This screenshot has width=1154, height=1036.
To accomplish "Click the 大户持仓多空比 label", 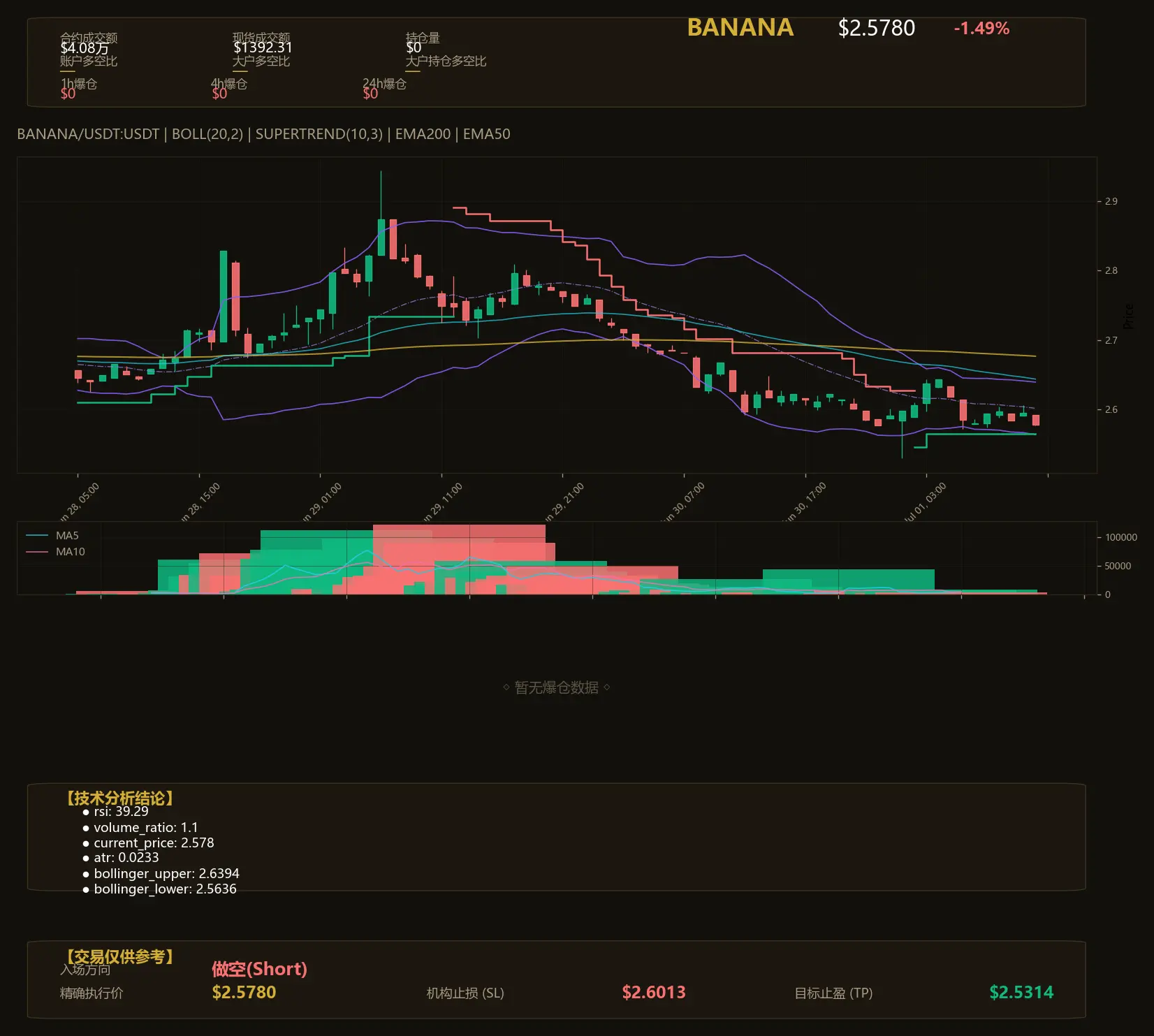I will tap(446, 61).
